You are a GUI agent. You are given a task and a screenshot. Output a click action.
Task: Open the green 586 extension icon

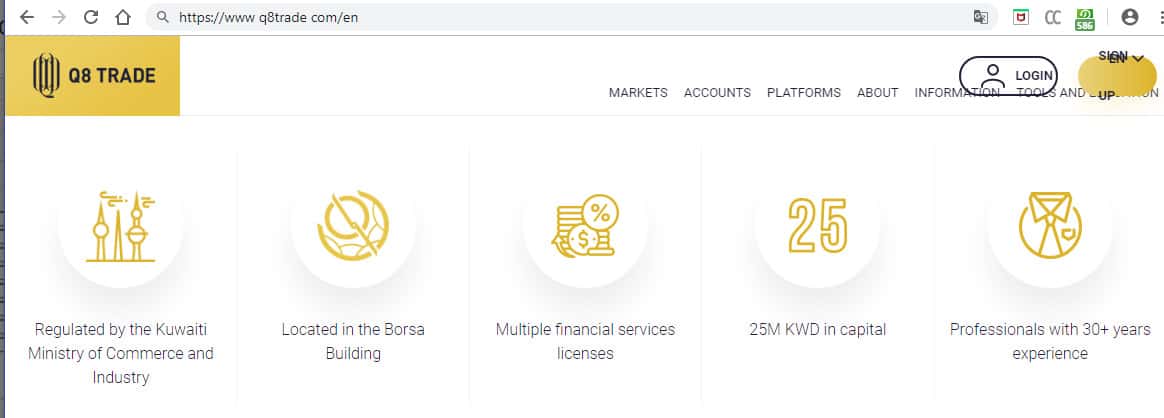[1084, 17]
